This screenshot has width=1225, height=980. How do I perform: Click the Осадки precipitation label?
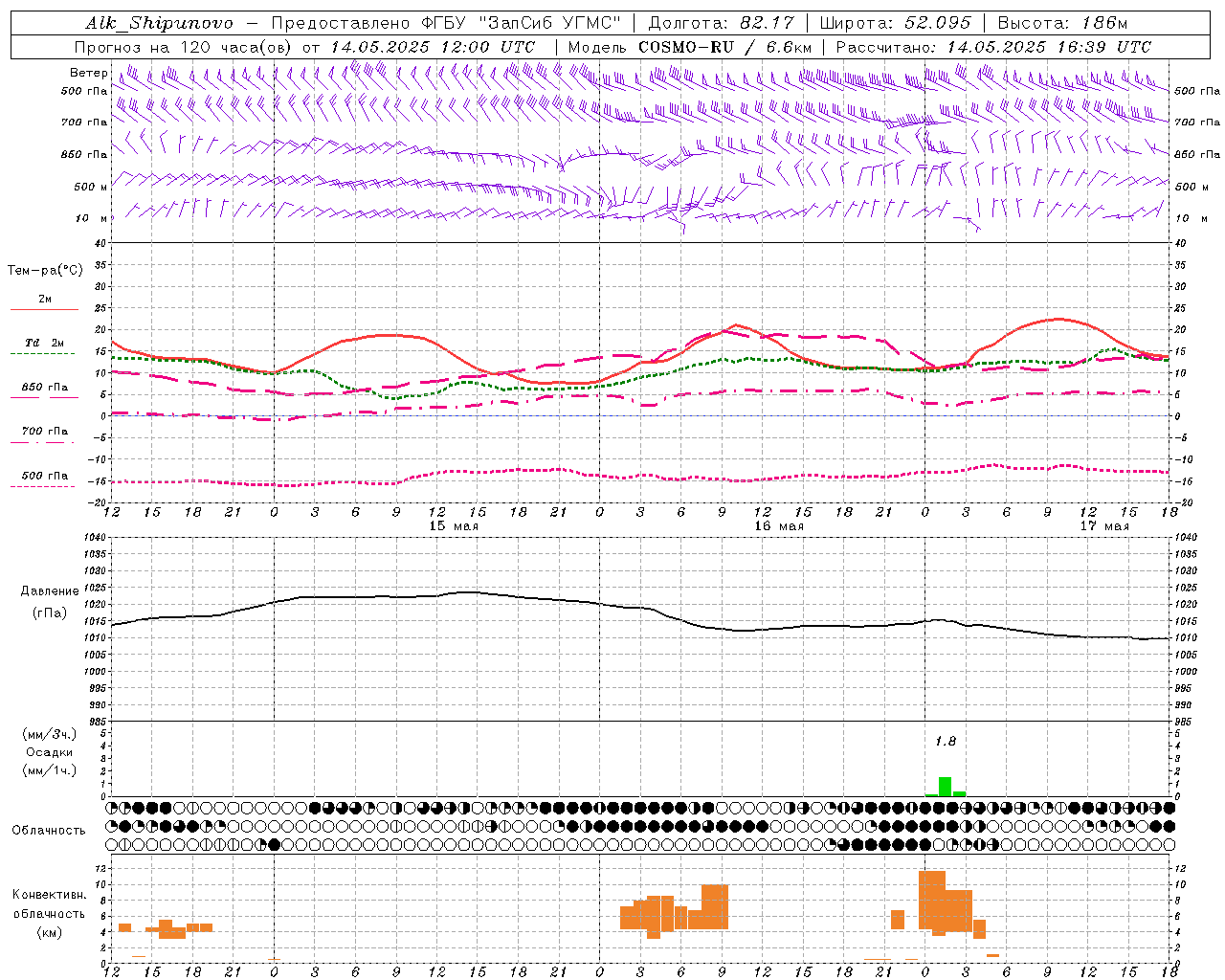point(50,752)
